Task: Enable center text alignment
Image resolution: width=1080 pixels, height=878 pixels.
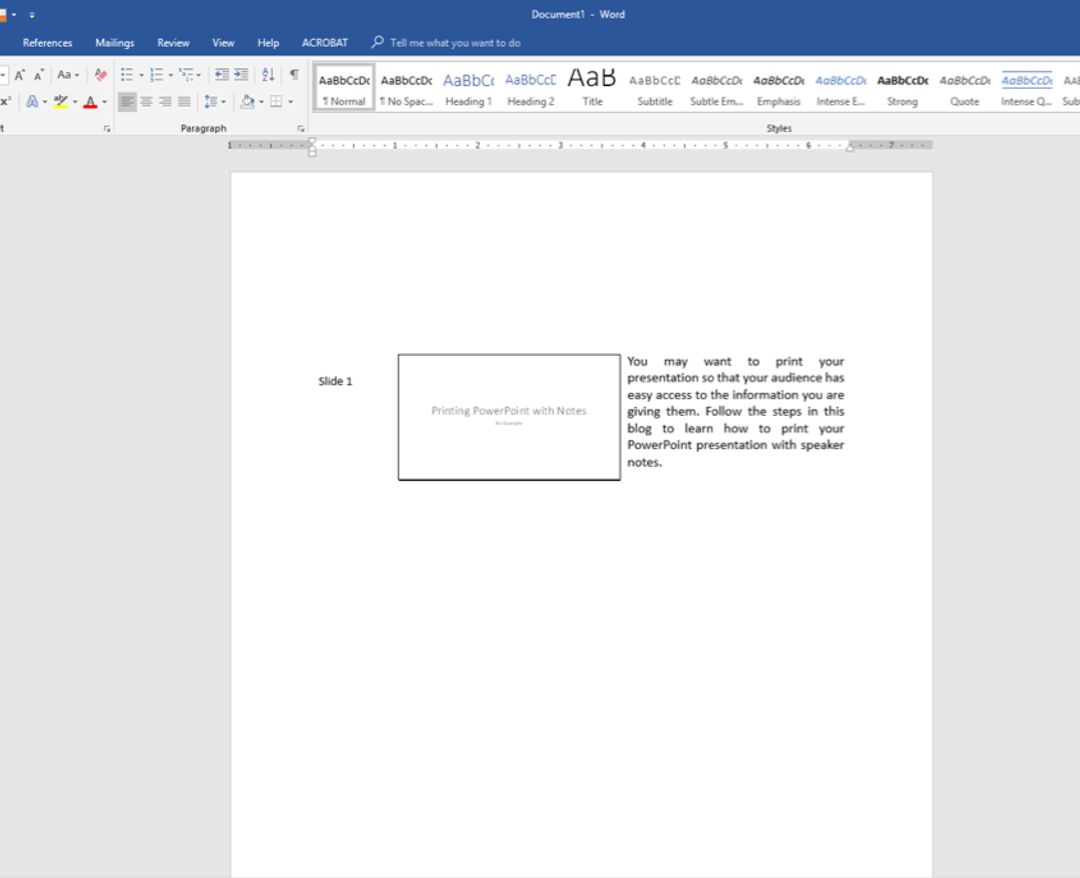Action: [x=146, y=101]
